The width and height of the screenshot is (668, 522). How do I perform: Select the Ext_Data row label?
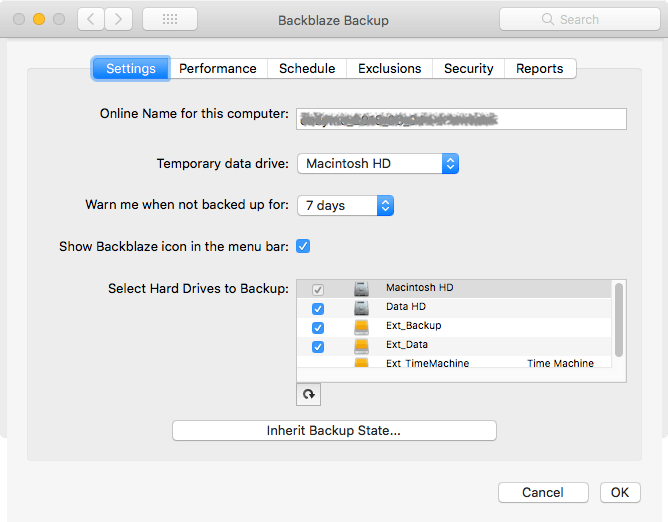point(407,344)
